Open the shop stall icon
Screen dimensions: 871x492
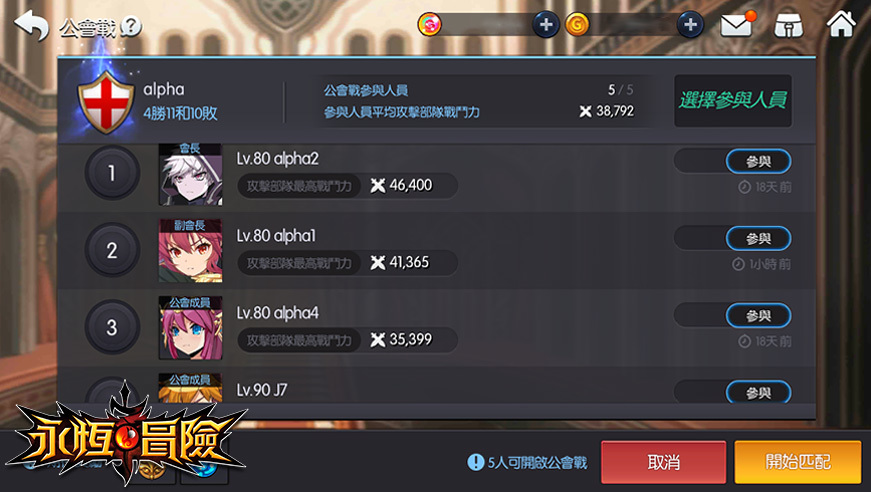tap(789, 26)
